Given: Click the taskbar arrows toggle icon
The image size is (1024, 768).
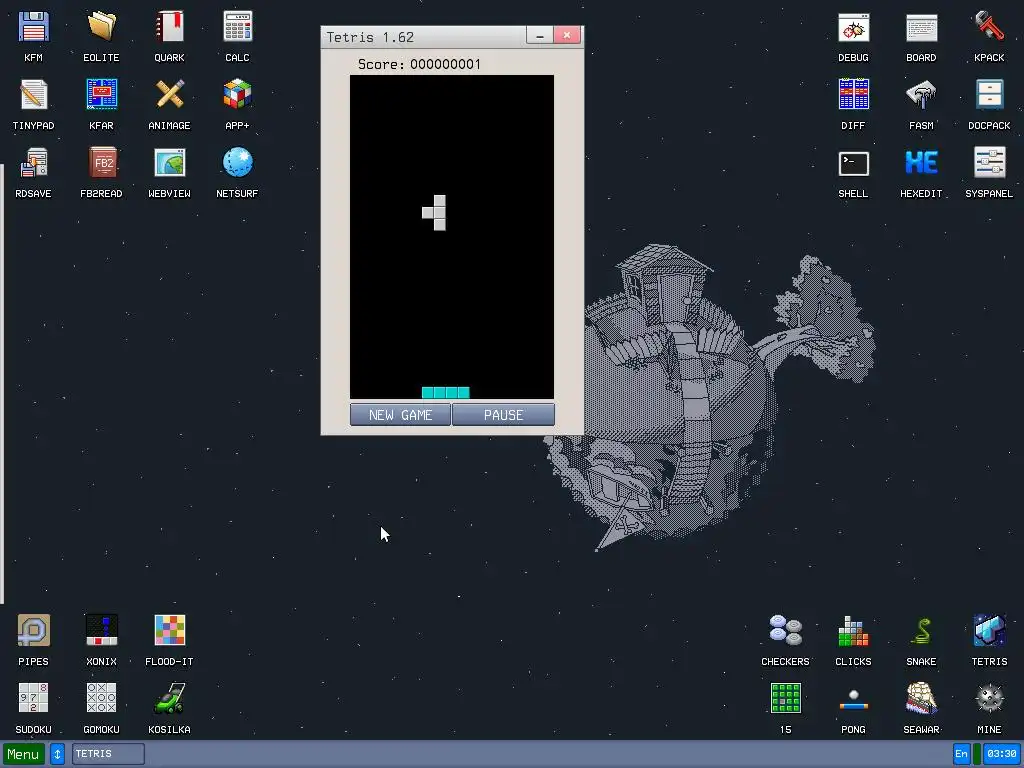Looking at the screenshot, I should click(x=57, y=754).
